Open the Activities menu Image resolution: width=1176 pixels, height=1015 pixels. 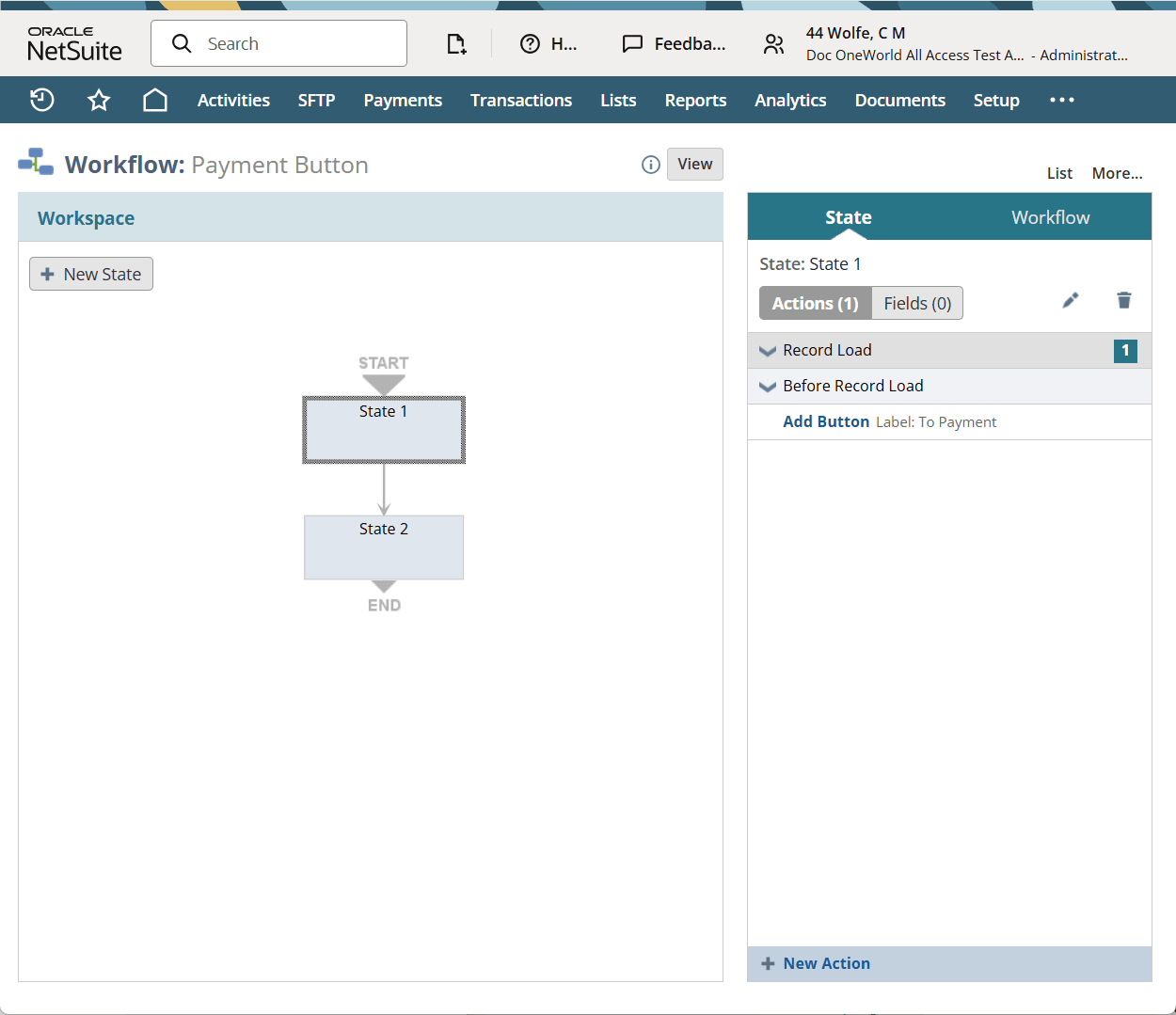click(x=233, y=100)
